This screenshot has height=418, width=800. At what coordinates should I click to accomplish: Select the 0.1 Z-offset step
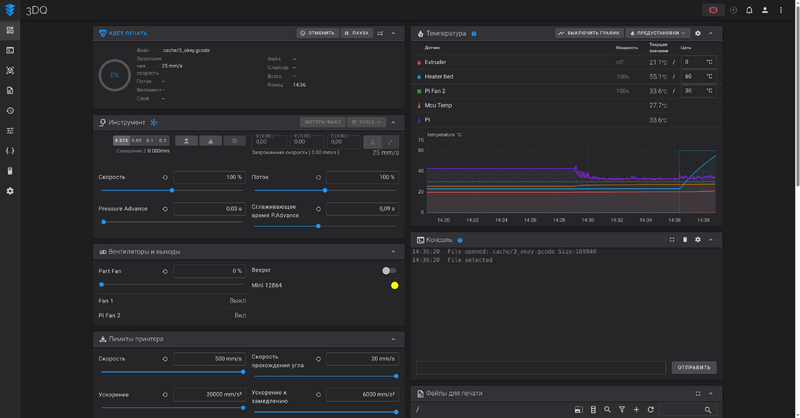click(x=150, y=141)
